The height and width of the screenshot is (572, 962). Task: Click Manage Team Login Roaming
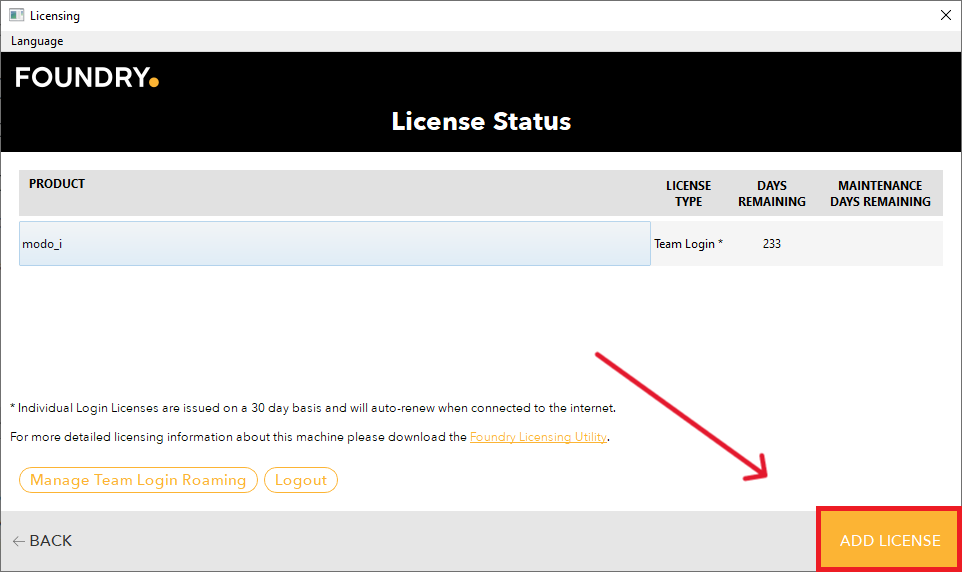(138, 480)
